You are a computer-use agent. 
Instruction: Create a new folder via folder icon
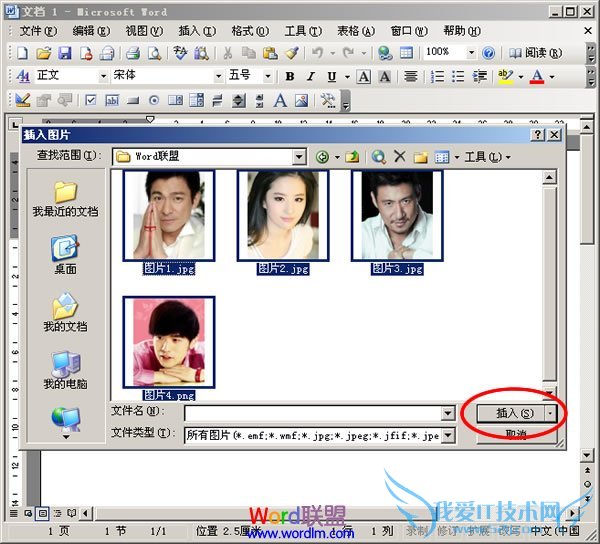point(421,157)
